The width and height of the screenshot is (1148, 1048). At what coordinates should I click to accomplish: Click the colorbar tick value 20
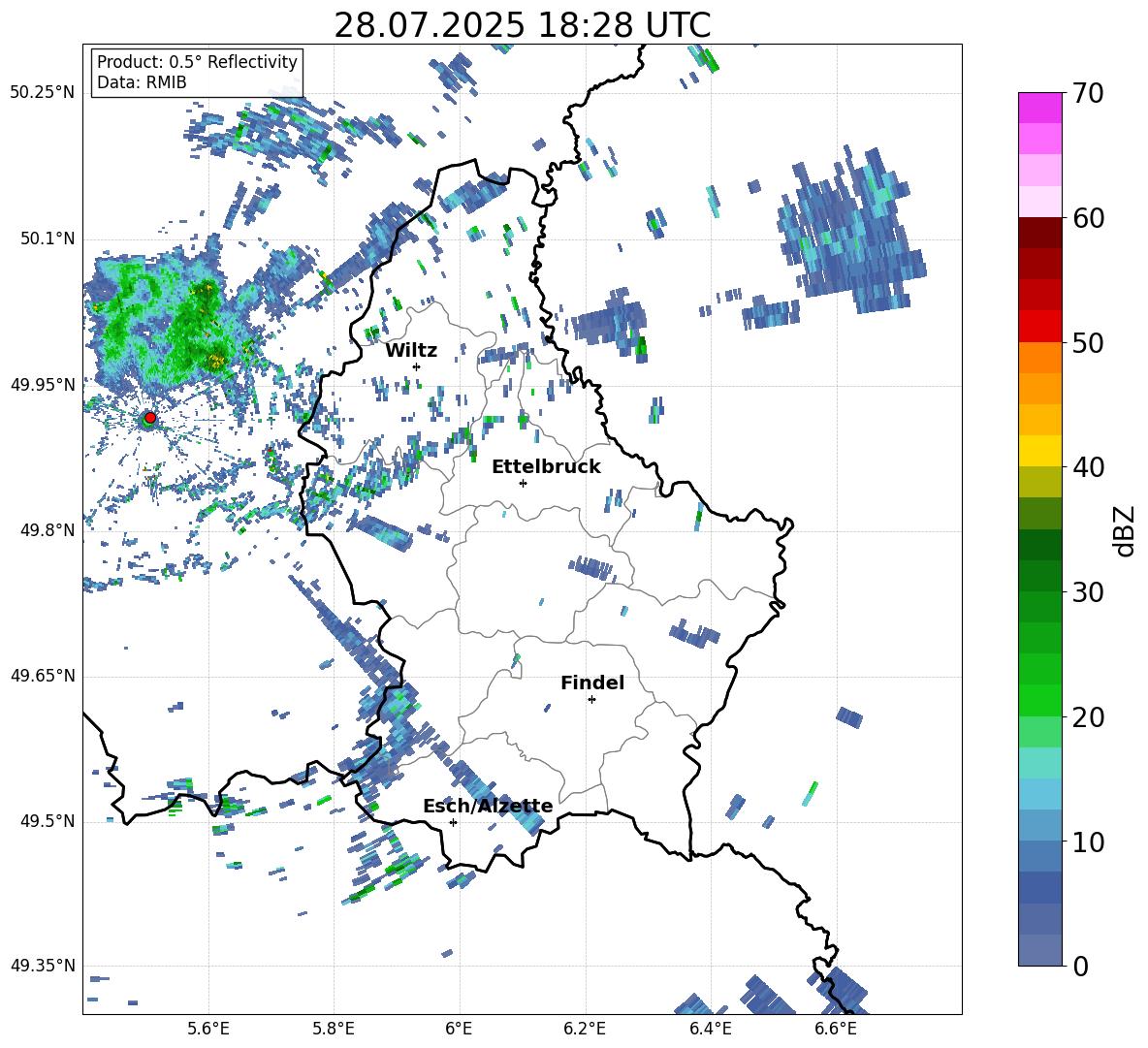point(1088,717)
